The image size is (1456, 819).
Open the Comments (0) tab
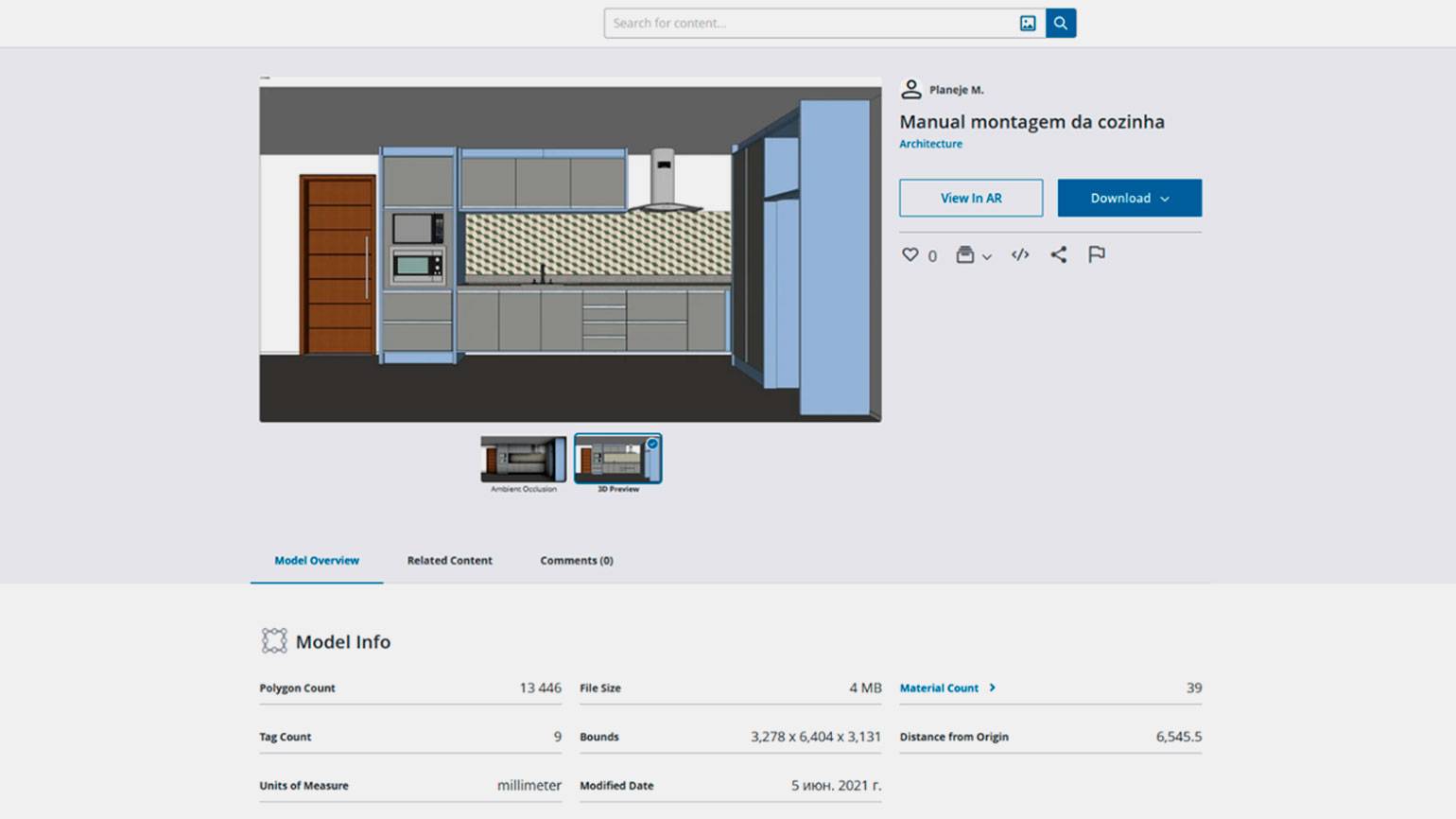(576, 561)
